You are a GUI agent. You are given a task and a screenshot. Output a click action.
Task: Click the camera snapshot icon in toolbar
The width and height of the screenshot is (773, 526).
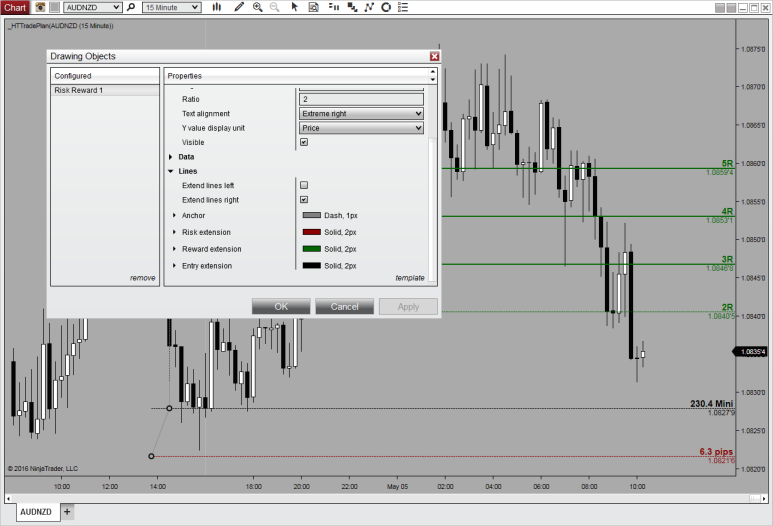[x=40, y=7]
